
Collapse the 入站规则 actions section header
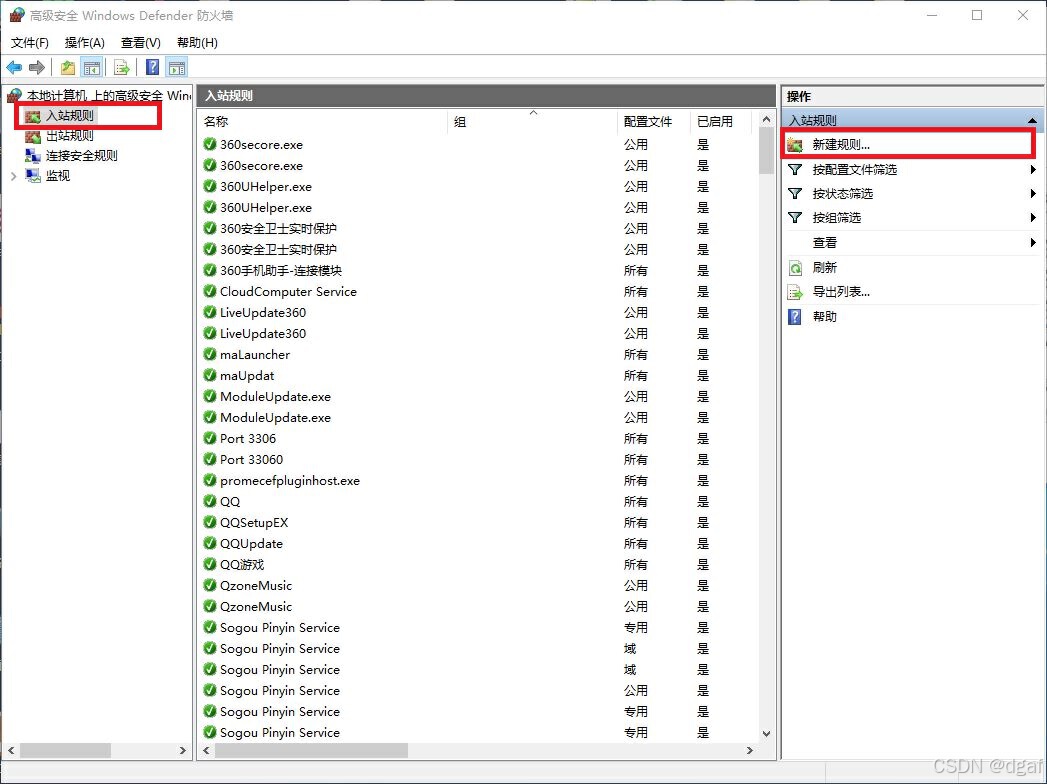click(x=1032, y=121)
